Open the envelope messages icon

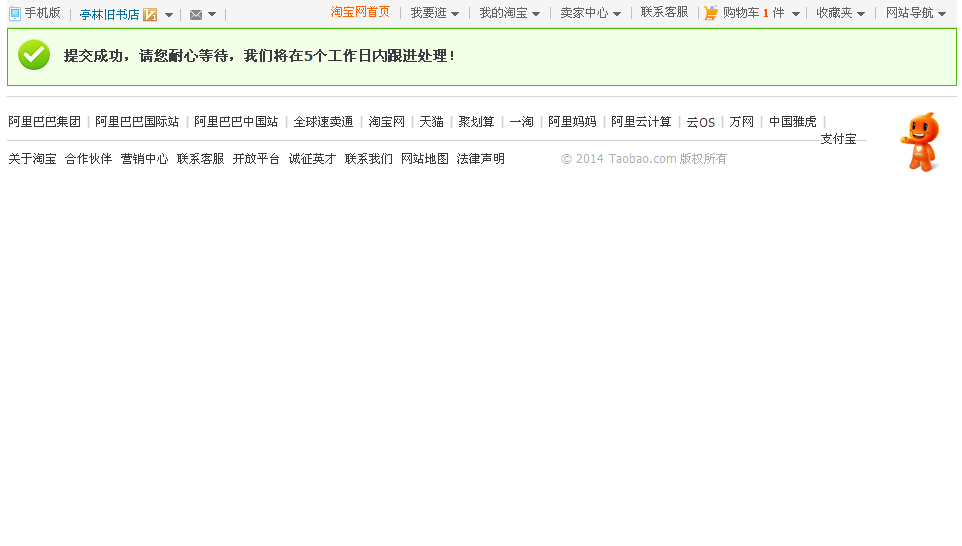(196, 15)
